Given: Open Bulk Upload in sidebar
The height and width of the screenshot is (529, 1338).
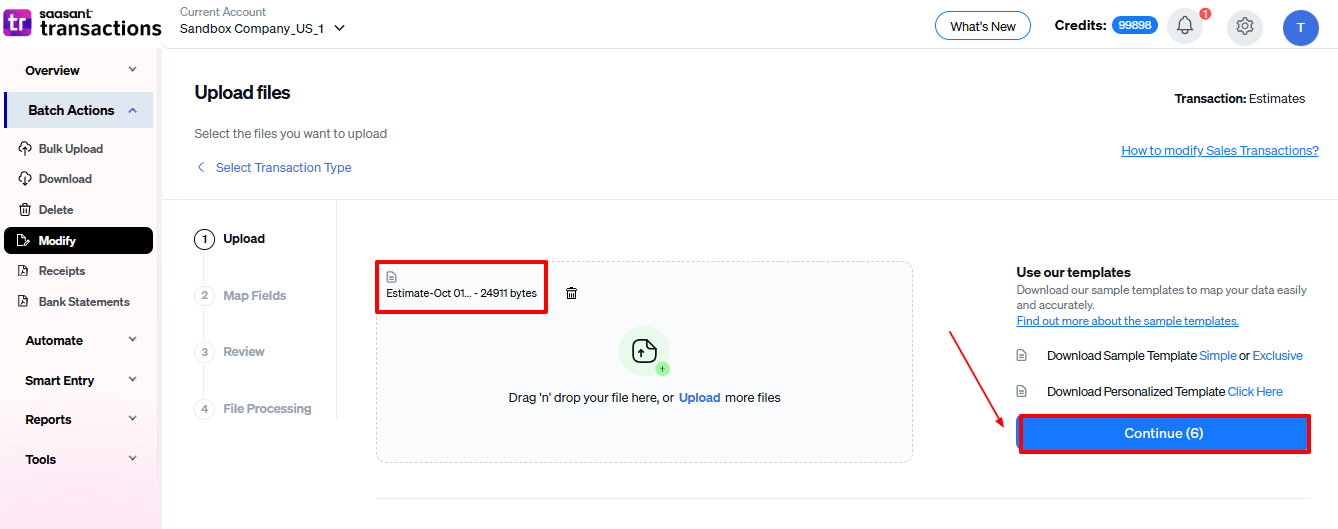Looking at the screenshot, I should click(70, 149).
